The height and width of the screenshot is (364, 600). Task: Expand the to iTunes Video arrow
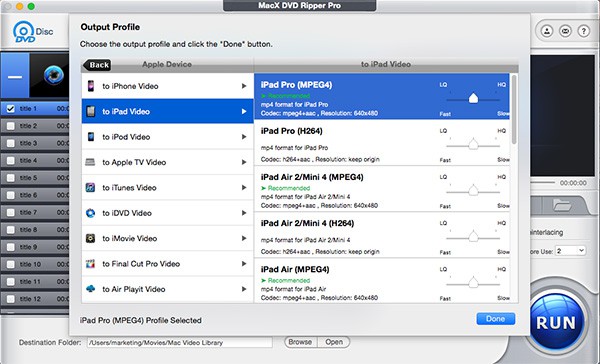[244, 188]
